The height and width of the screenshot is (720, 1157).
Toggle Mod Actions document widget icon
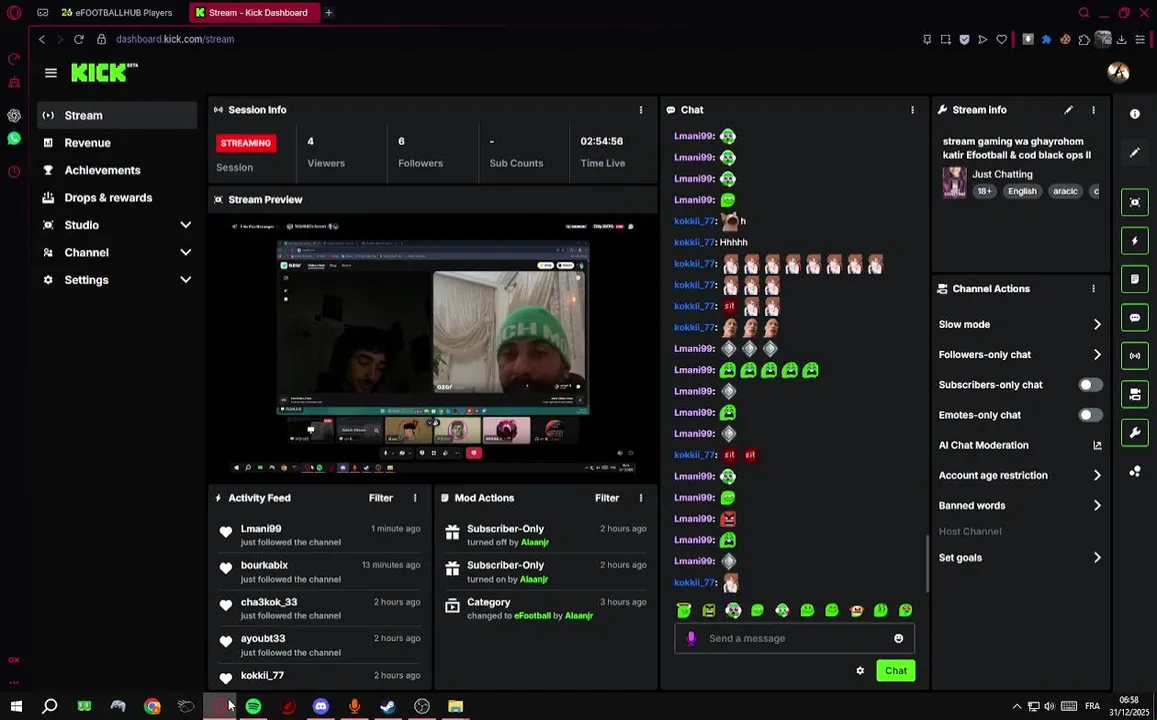point(1135,279)
